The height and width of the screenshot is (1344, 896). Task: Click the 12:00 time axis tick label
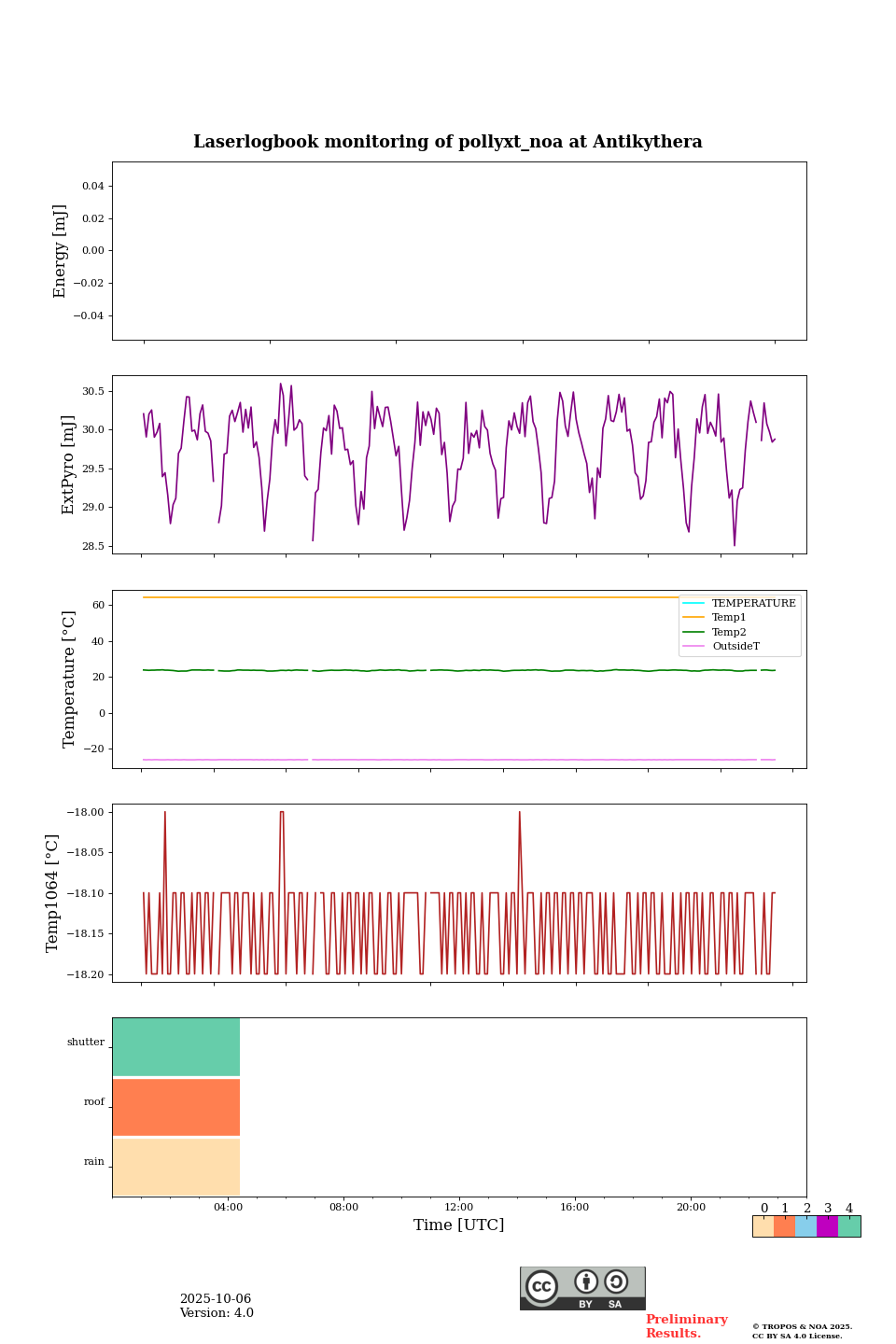[x=459, y=1207]
